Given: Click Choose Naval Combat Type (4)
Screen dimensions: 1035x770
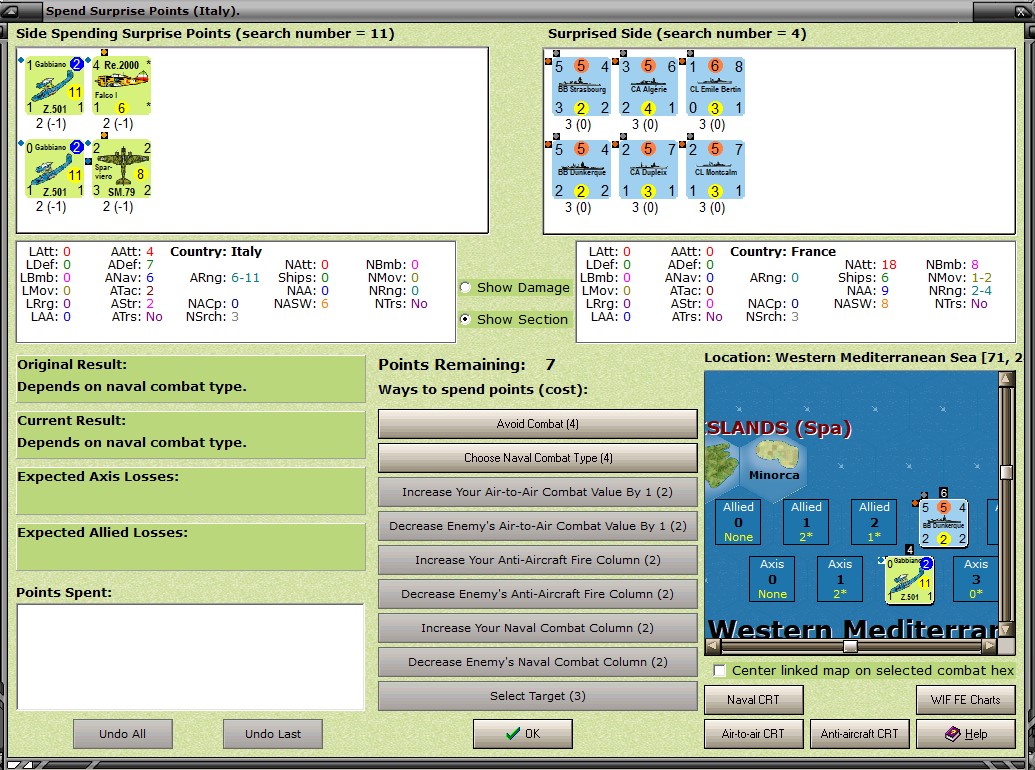Looking at the screenshot, I should click(537, 458).
